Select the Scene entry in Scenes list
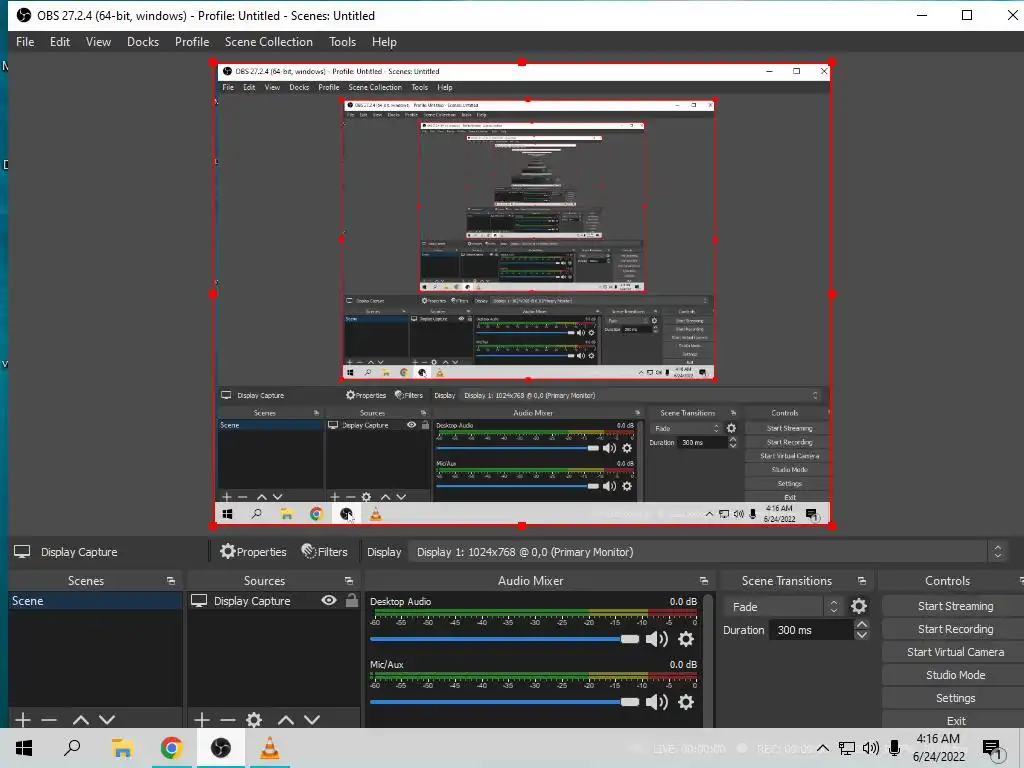The image size is (1024, 768). [x=95, y=601]
